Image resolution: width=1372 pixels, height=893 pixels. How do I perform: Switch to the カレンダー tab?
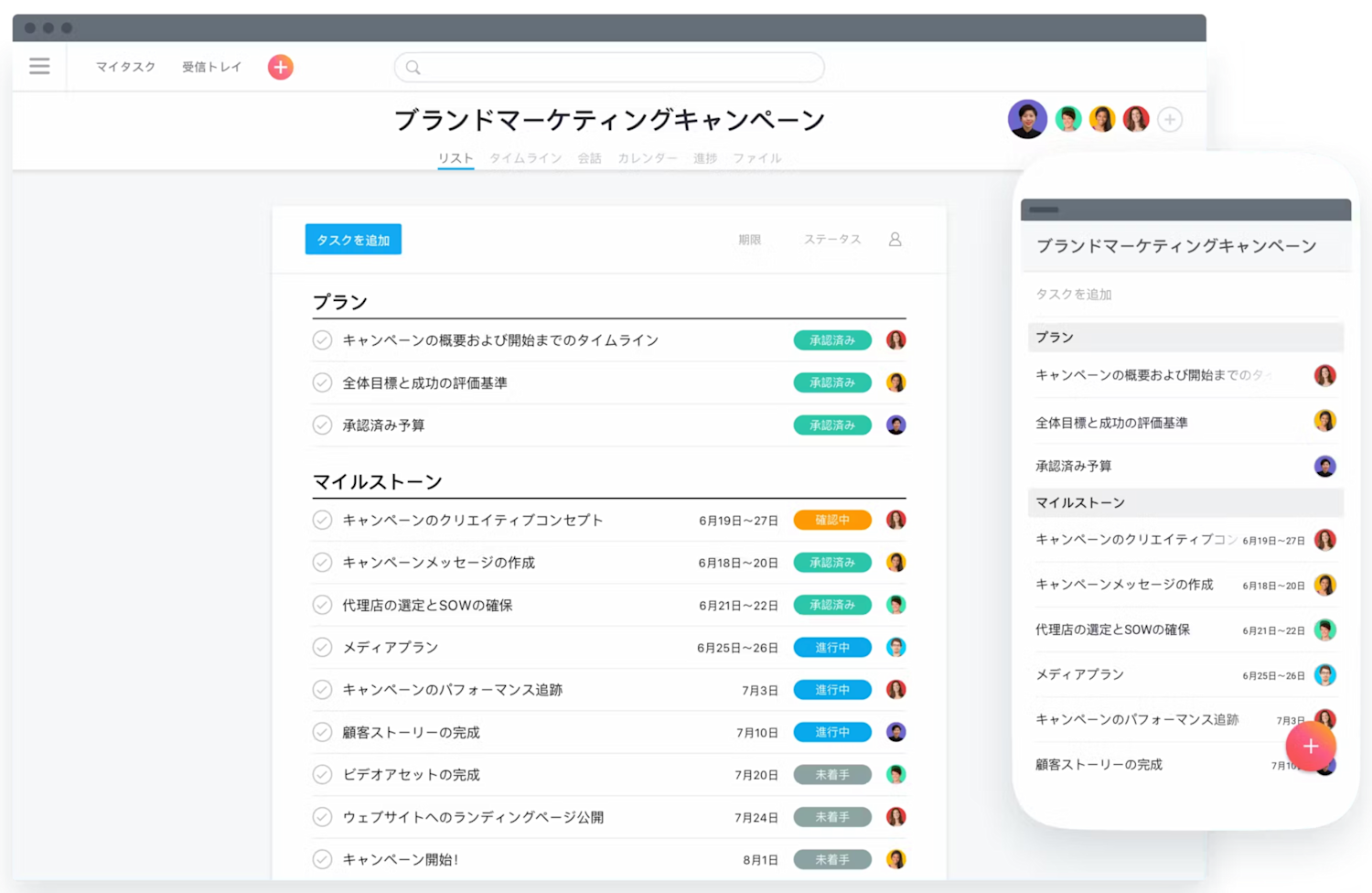coord(647,157)
